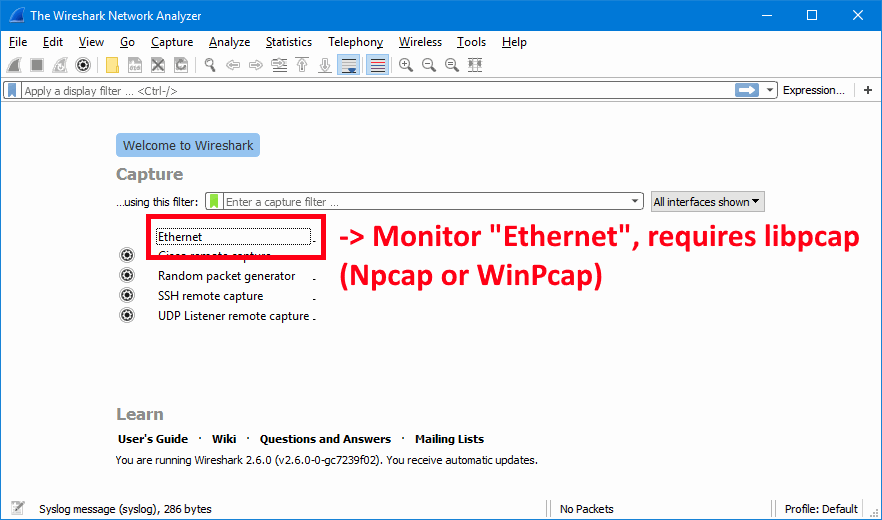Open a capture file with folder icon
Screen dimensions: 882x520
[x=112, y=65]
